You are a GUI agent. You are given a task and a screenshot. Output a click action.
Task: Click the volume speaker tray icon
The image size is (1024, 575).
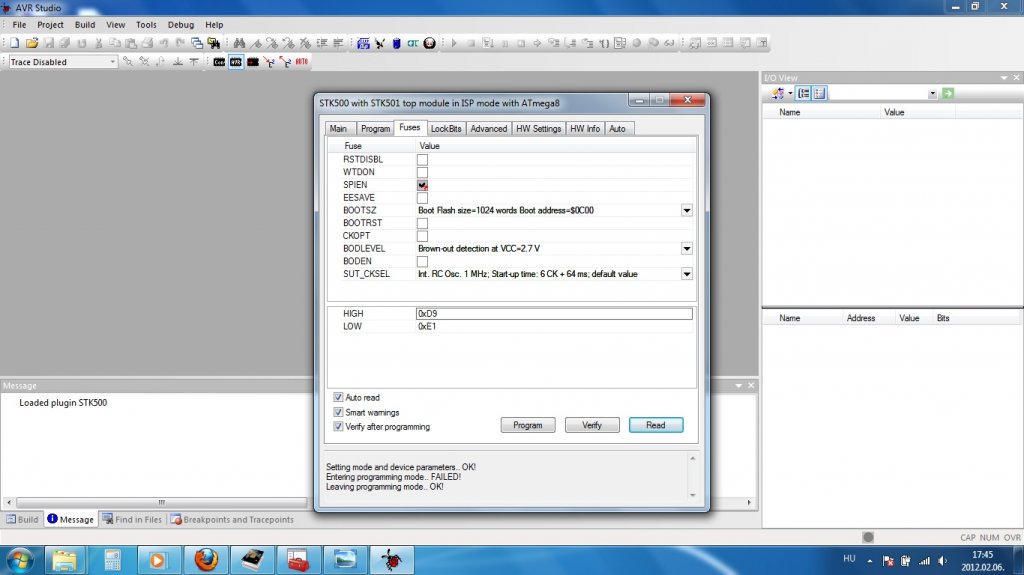pyautogui.click(x=942, y=561)
